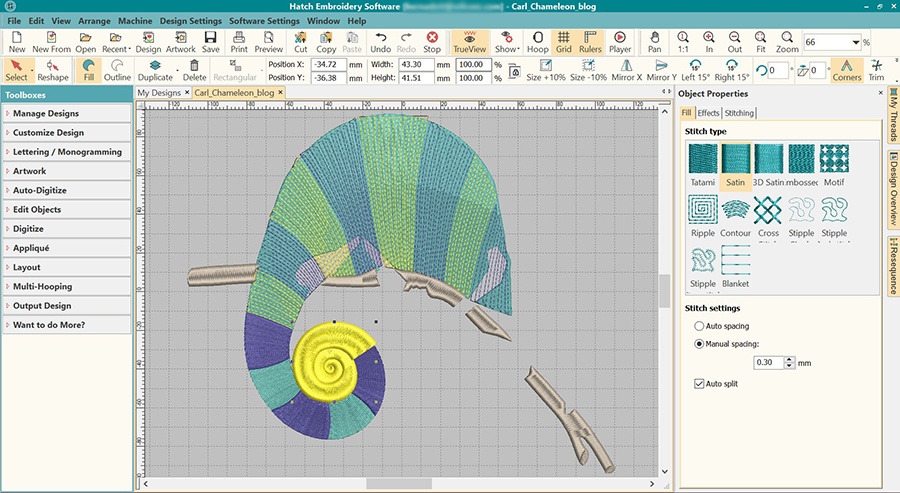The image size is (900, 493).
Task: Click the Manual spacing value field
Action: pyautogui.click(x=766, y=362)
